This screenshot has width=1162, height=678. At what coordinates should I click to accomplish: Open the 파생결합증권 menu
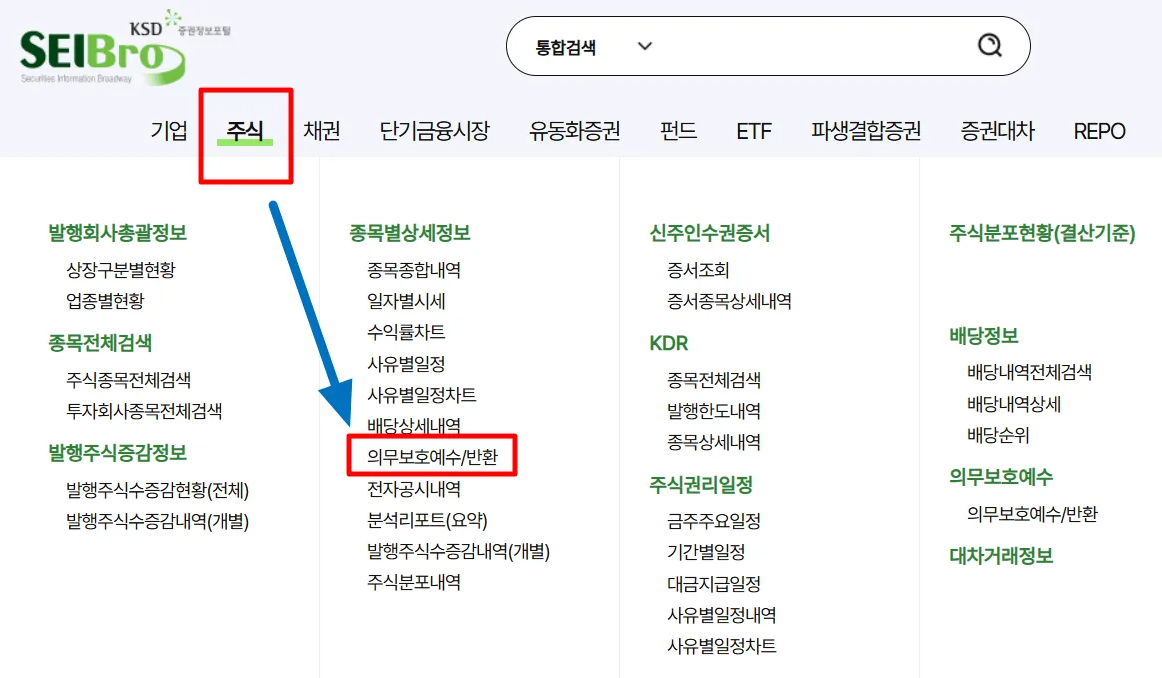865,130
